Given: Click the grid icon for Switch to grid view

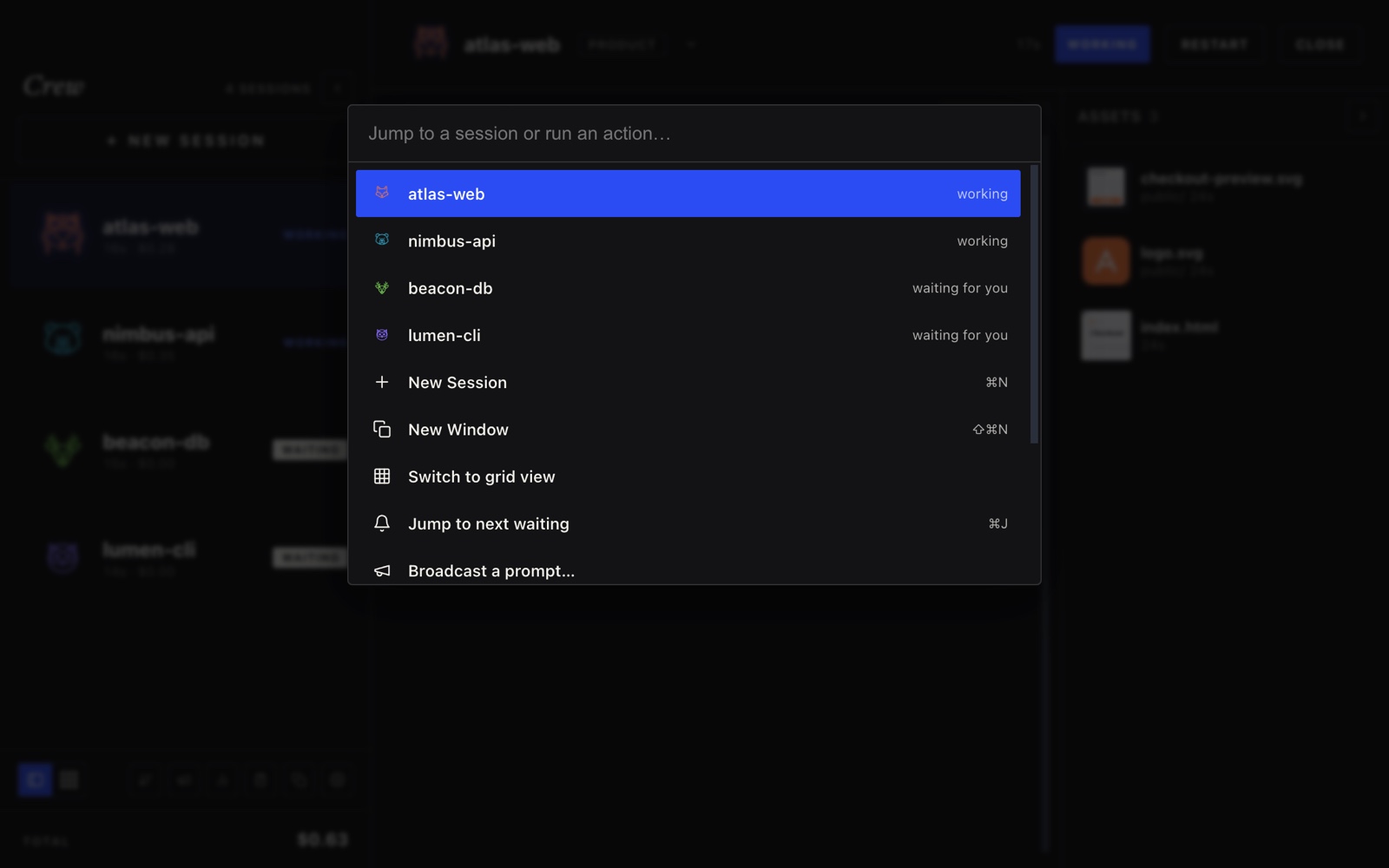Looking at the screenshot, I should [x=382, y=476].
